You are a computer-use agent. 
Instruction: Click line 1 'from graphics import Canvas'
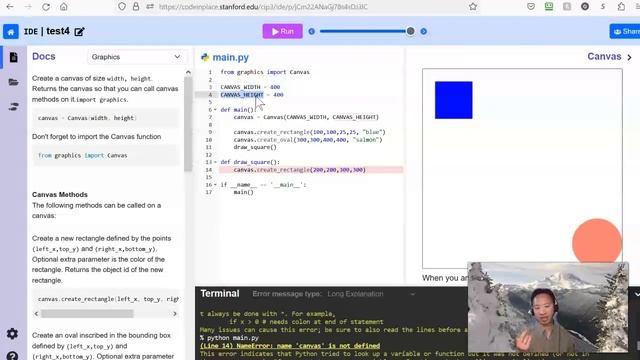pyautogui.click(x=265, y=72)
